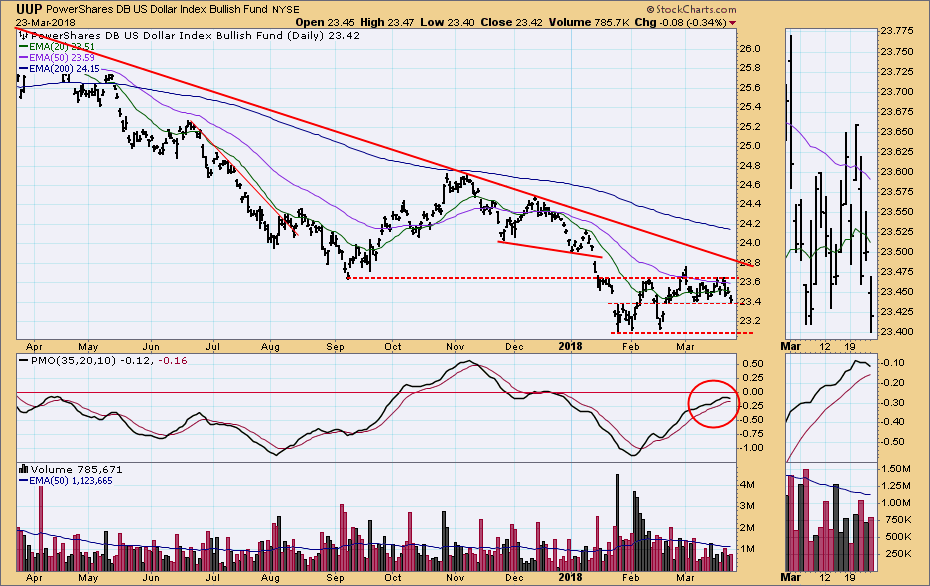The image size is (930, 586).
Task: Click the EMA(50) 1,123,665 volume legend
Action: pyautogui.click(x=71, y=480)
